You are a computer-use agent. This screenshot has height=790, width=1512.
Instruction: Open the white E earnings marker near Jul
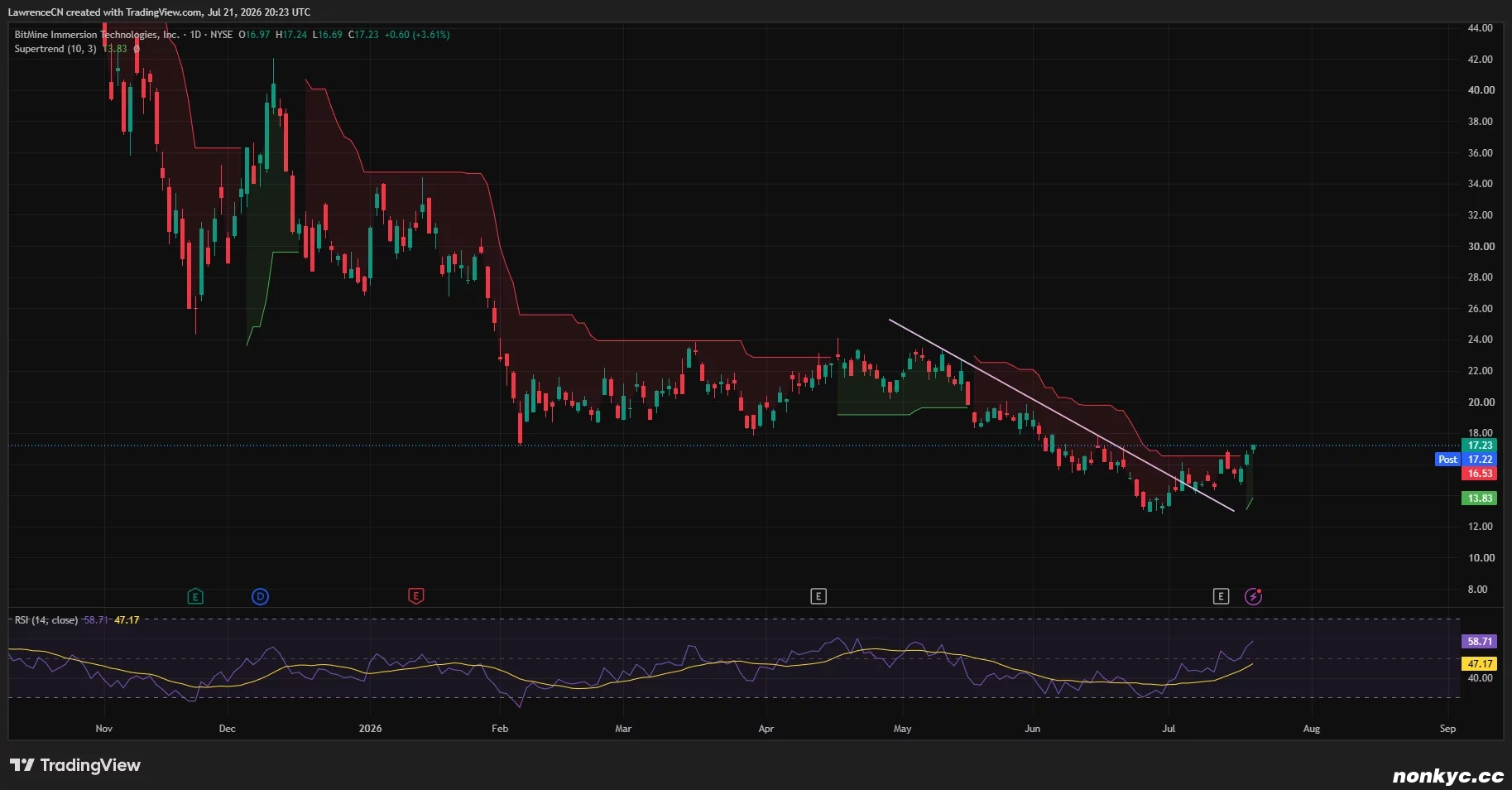click(x=1221, y=596)
